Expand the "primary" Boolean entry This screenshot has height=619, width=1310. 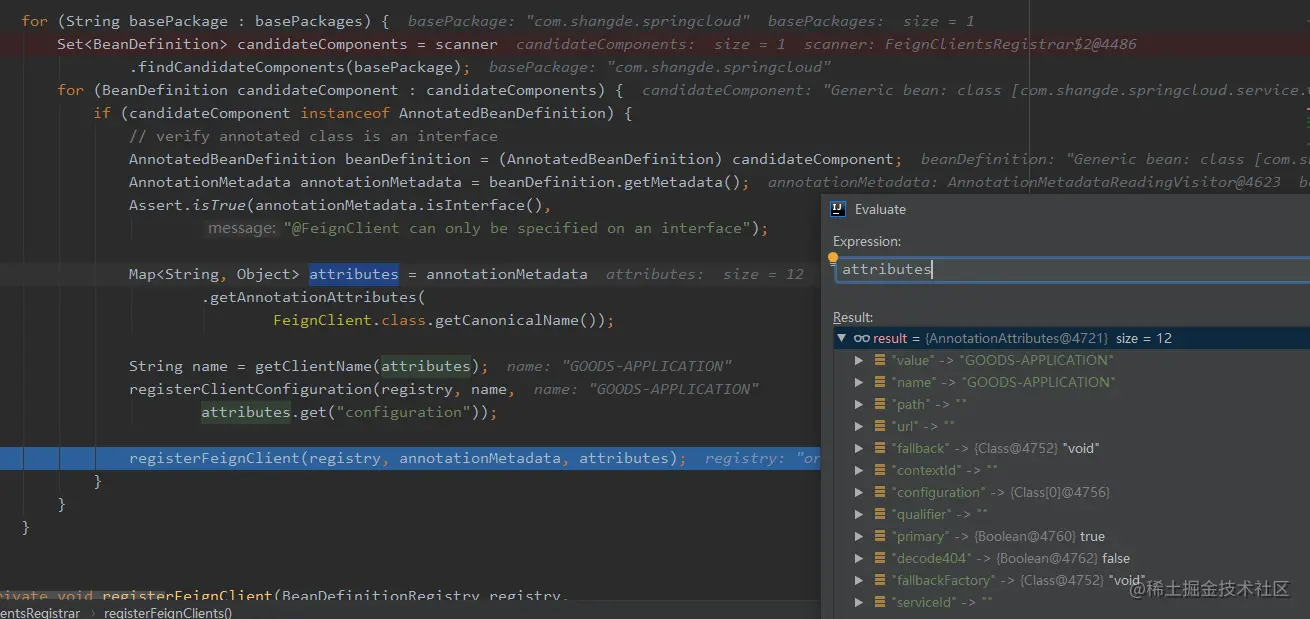[859, 536]
